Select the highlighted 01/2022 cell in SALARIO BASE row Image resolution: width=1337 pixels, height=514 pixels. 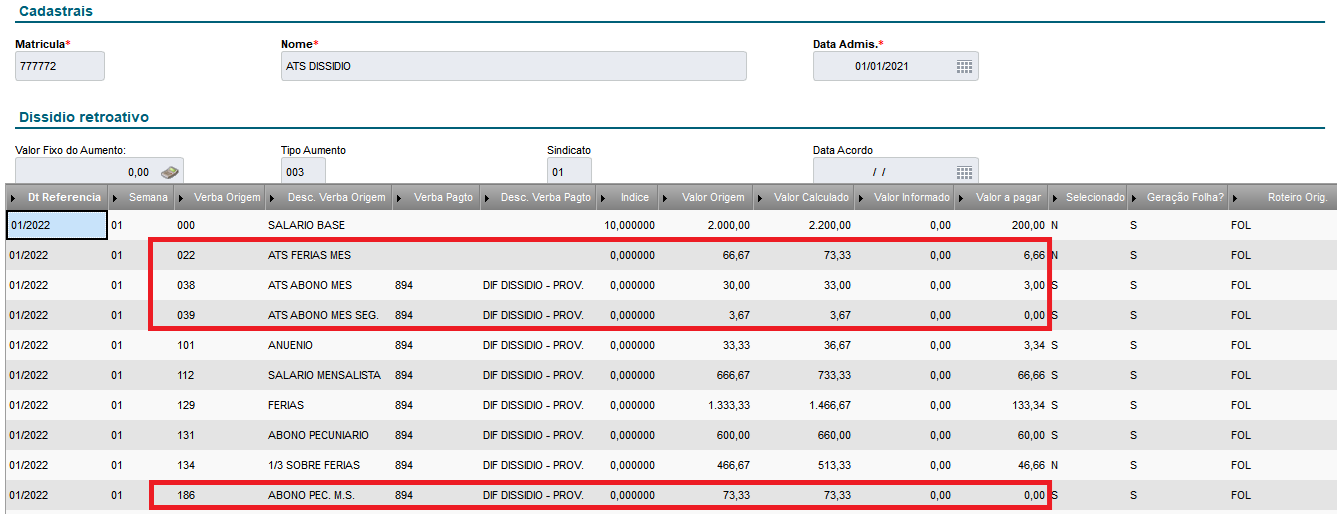[x=56, y=225]
